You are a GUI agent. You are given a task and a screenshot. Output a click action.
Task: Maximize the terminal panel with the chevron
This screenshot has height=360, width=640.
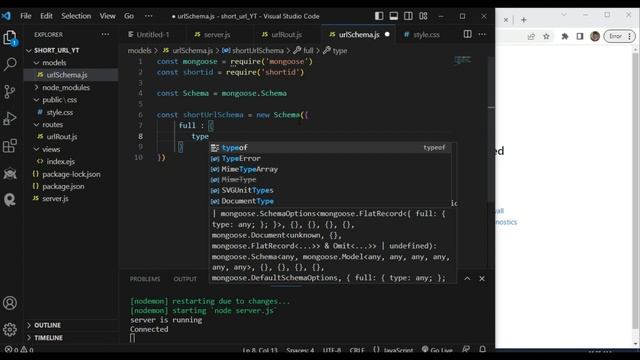[467, 278]
